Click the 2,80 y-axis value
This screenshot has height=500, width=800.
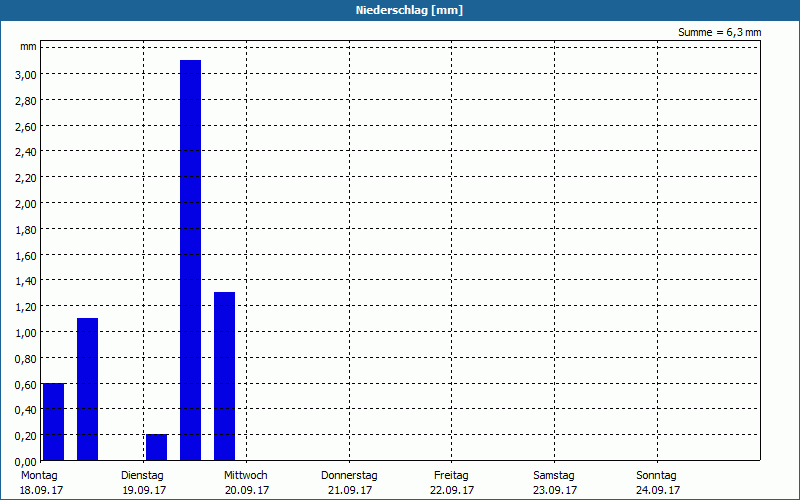pyautogui.click(x=26, y=101)
